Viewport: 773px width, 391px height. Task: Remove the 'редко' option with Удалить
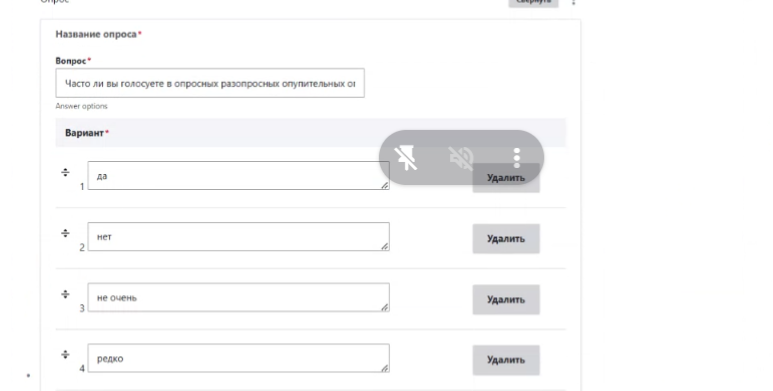506,360
